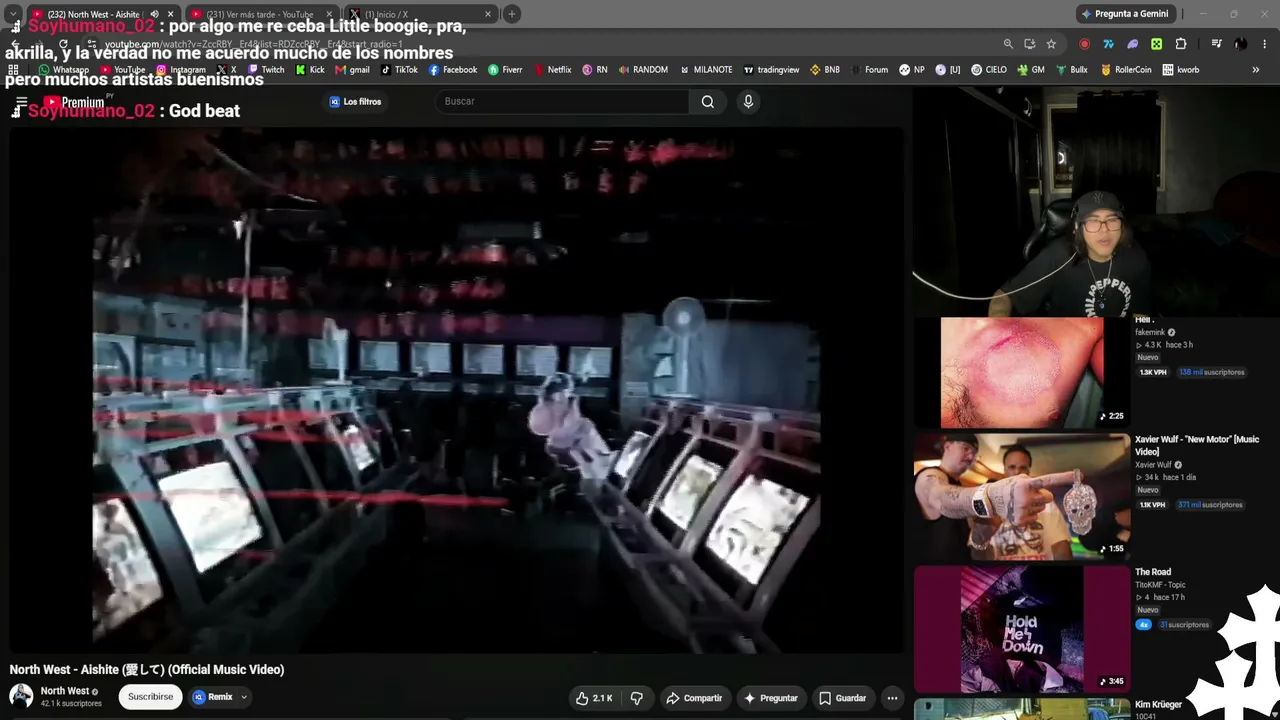Click the Los filtros button
This screenshot has height=720, width=1280.
[x=355, y=101]
